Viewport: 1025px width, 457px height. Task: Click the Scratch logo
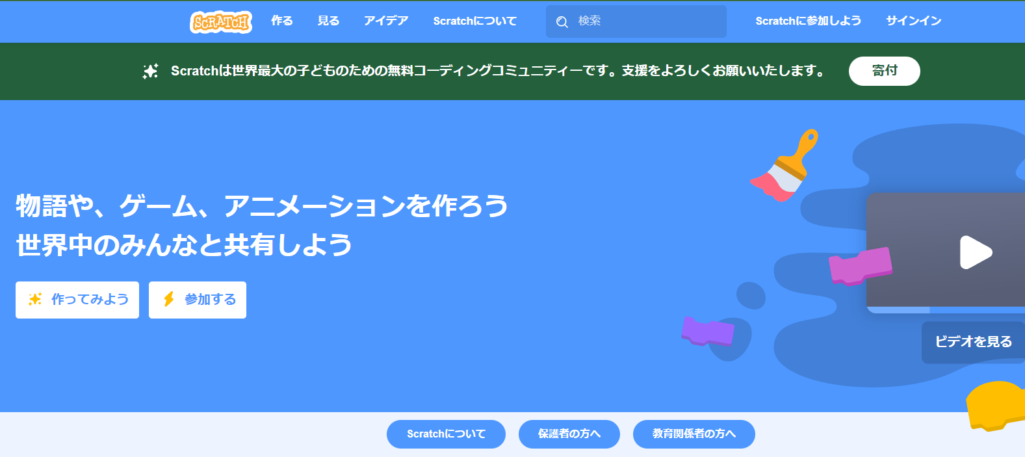221,22
